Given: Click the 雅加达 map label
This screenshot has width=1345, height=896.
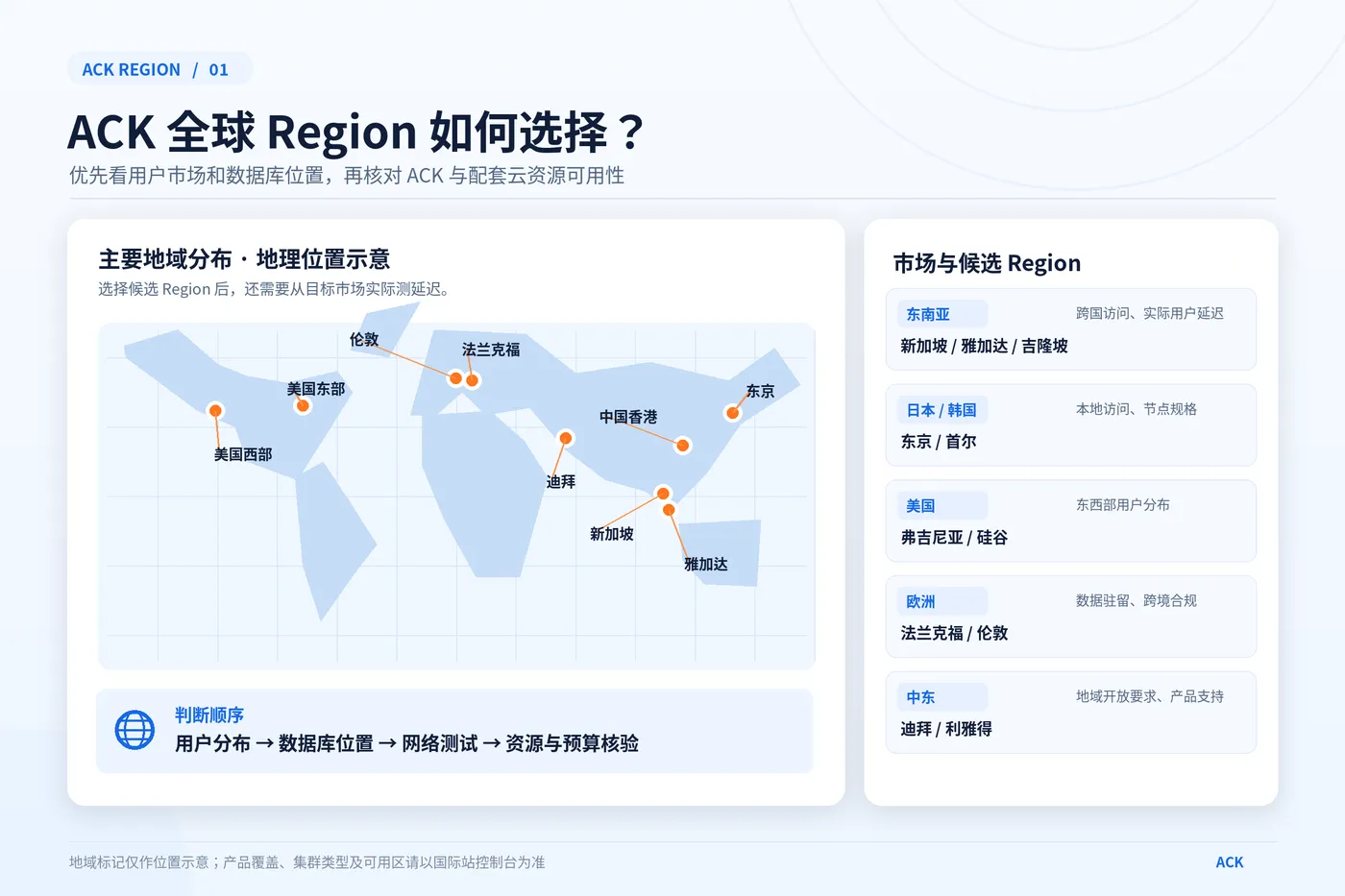Looking at the screenshot, I should point(706,564).
